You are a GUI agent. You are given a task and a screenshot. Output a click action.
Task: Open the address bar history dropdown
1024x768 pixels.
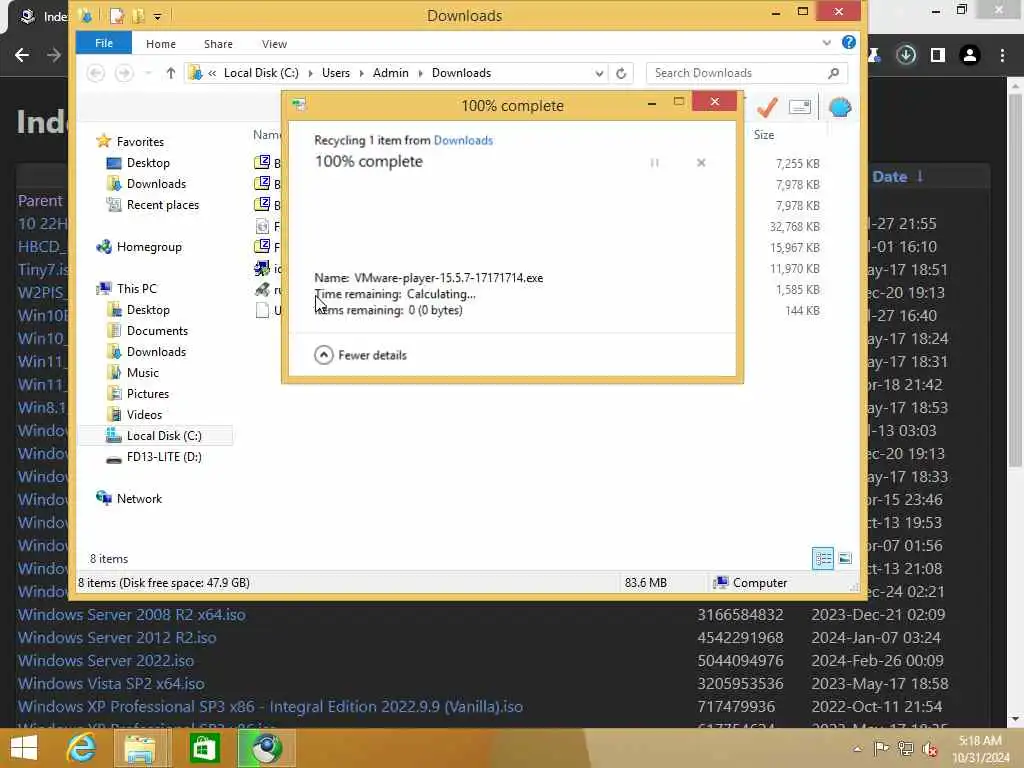pos(599,73)
